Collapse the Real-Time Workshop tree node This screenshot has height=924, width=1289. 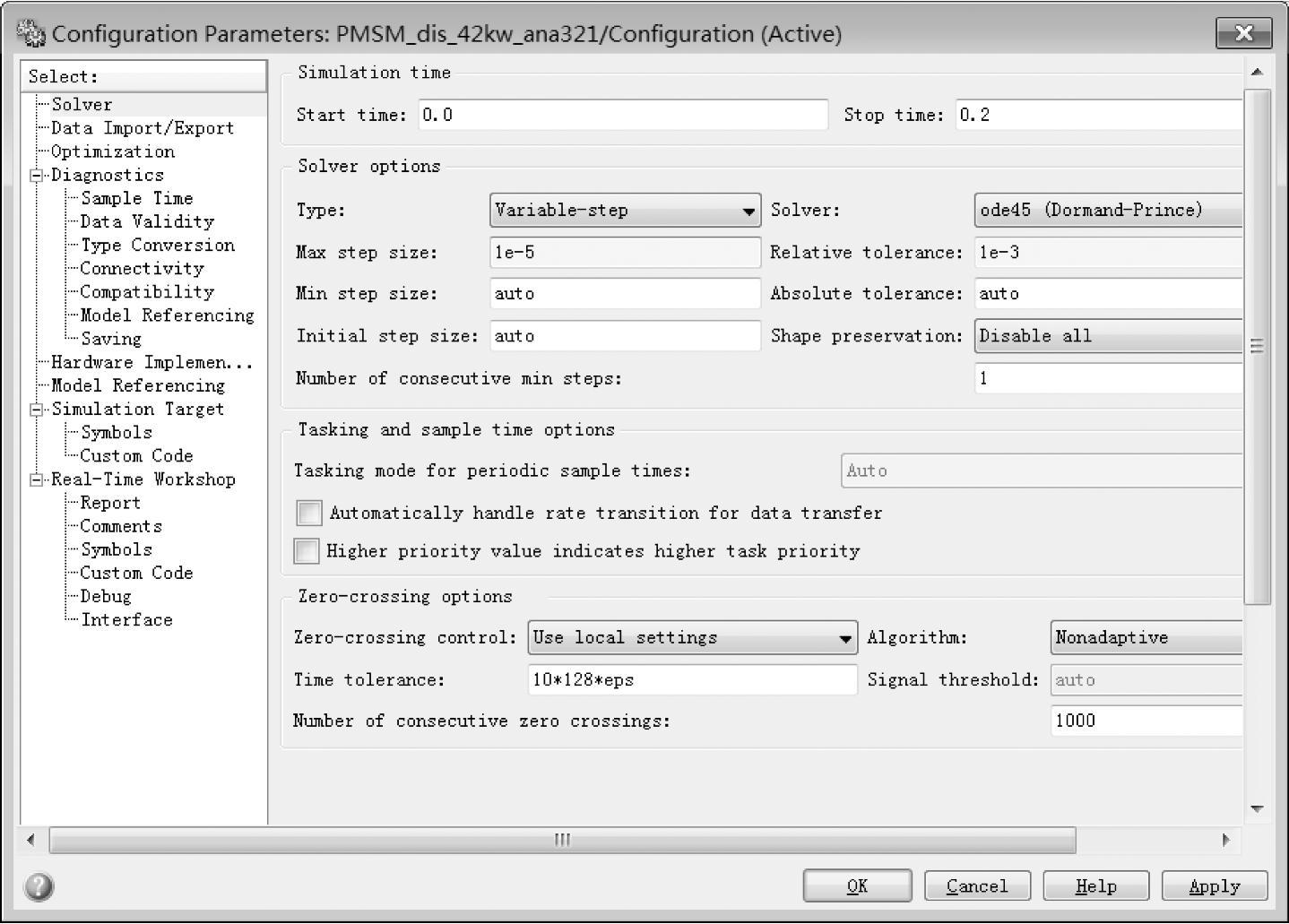point(37,479)
